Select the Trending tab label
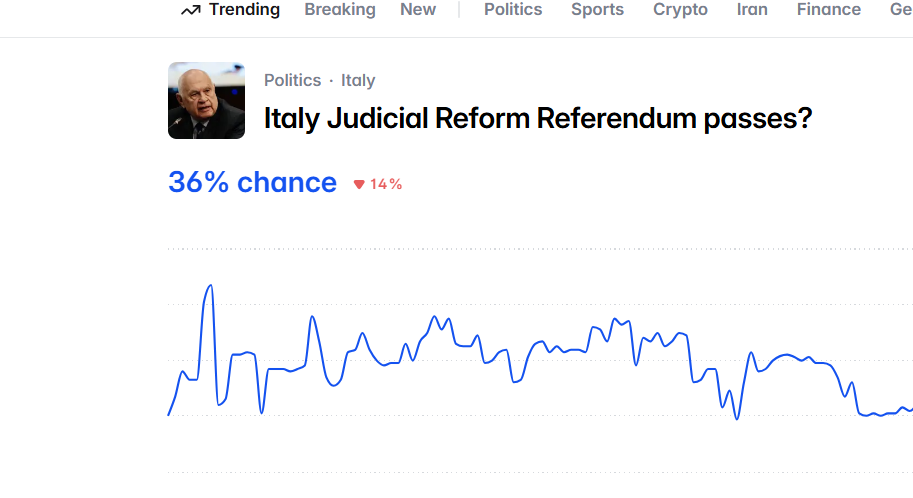Image resolution: width=913 pixels, height=498 pixels. (244, 10)
